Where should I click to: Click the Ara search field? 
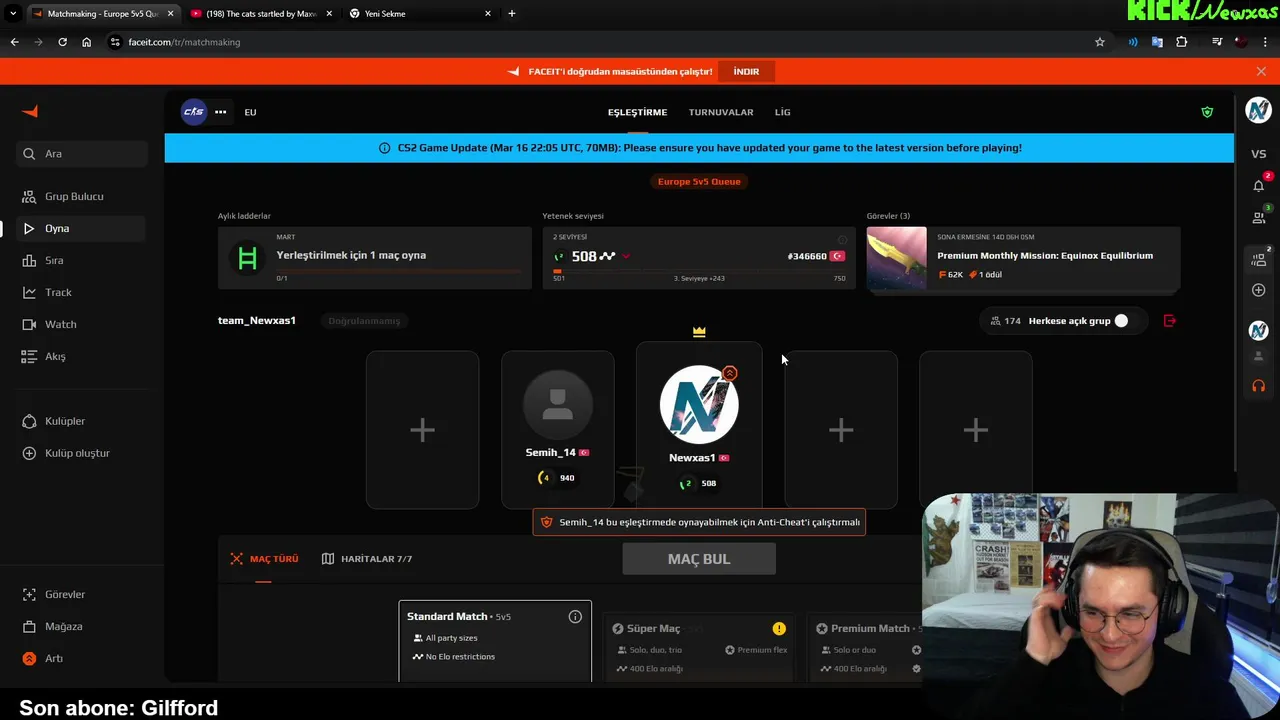click(82, 154)
